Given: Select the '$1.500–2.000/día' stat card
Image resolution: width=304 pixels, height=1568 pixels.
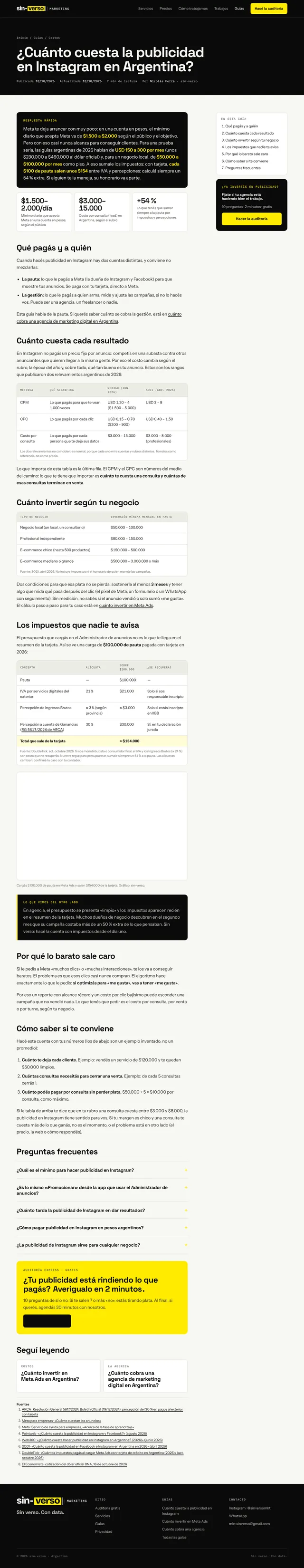Looking at the screenshot, I should [44, 212].
